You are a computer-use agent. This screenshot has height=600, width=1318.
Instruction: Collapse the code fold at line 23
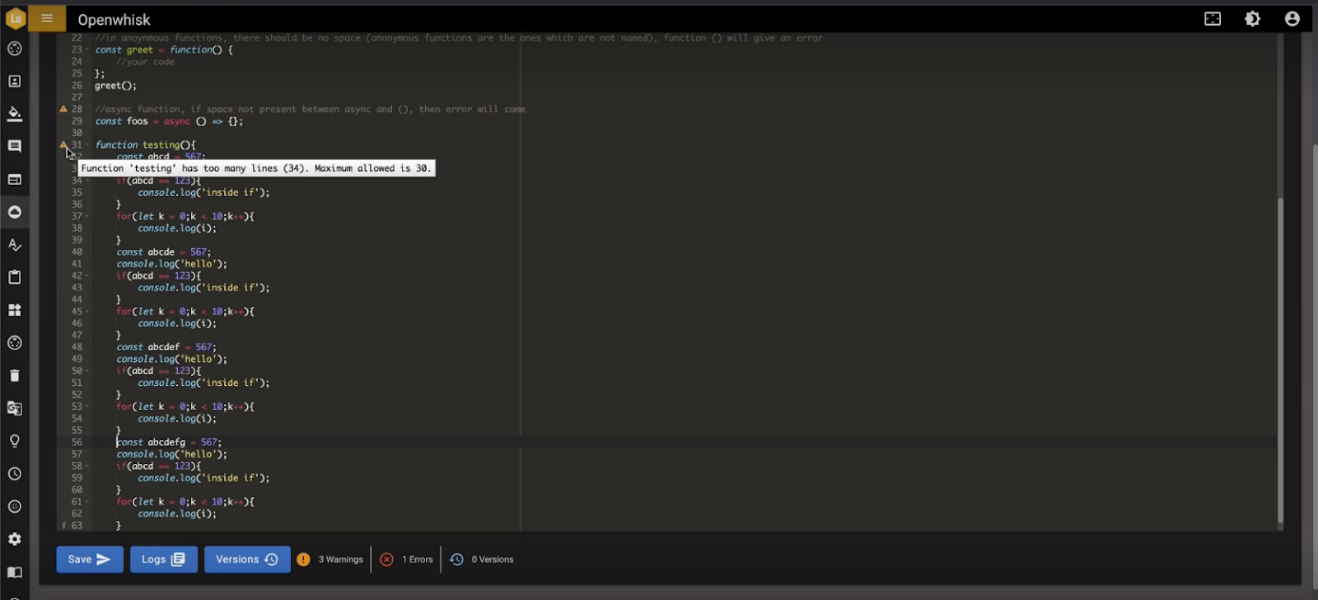tap(87, 50)
